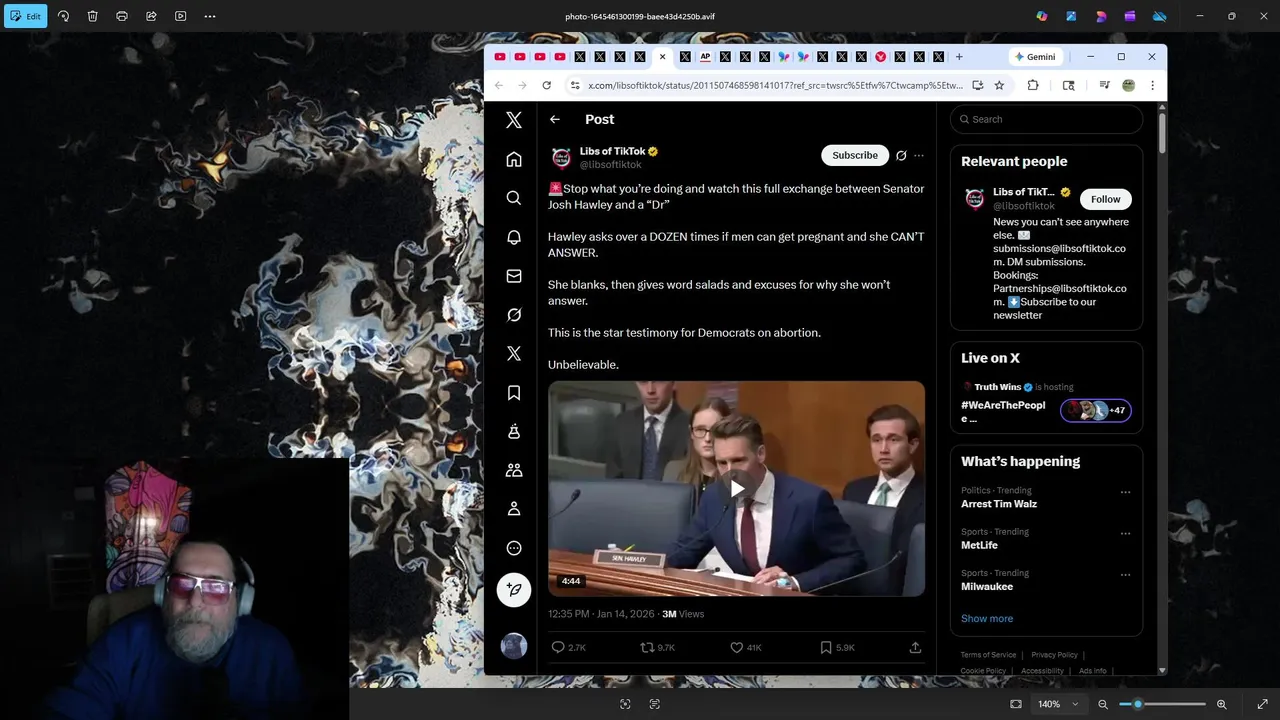This screenshot has width=1280, height=720.
Task: Rotate the photo using the rotate icon
Action: pos(63,16)
